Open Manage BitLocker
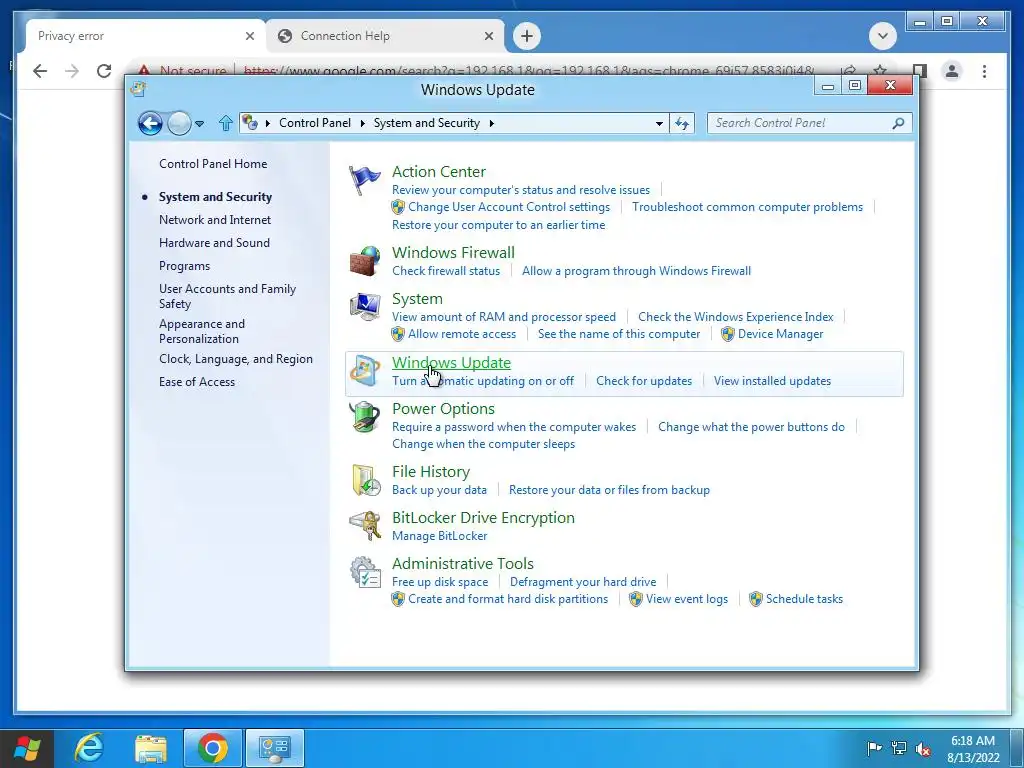 (440, 536)
